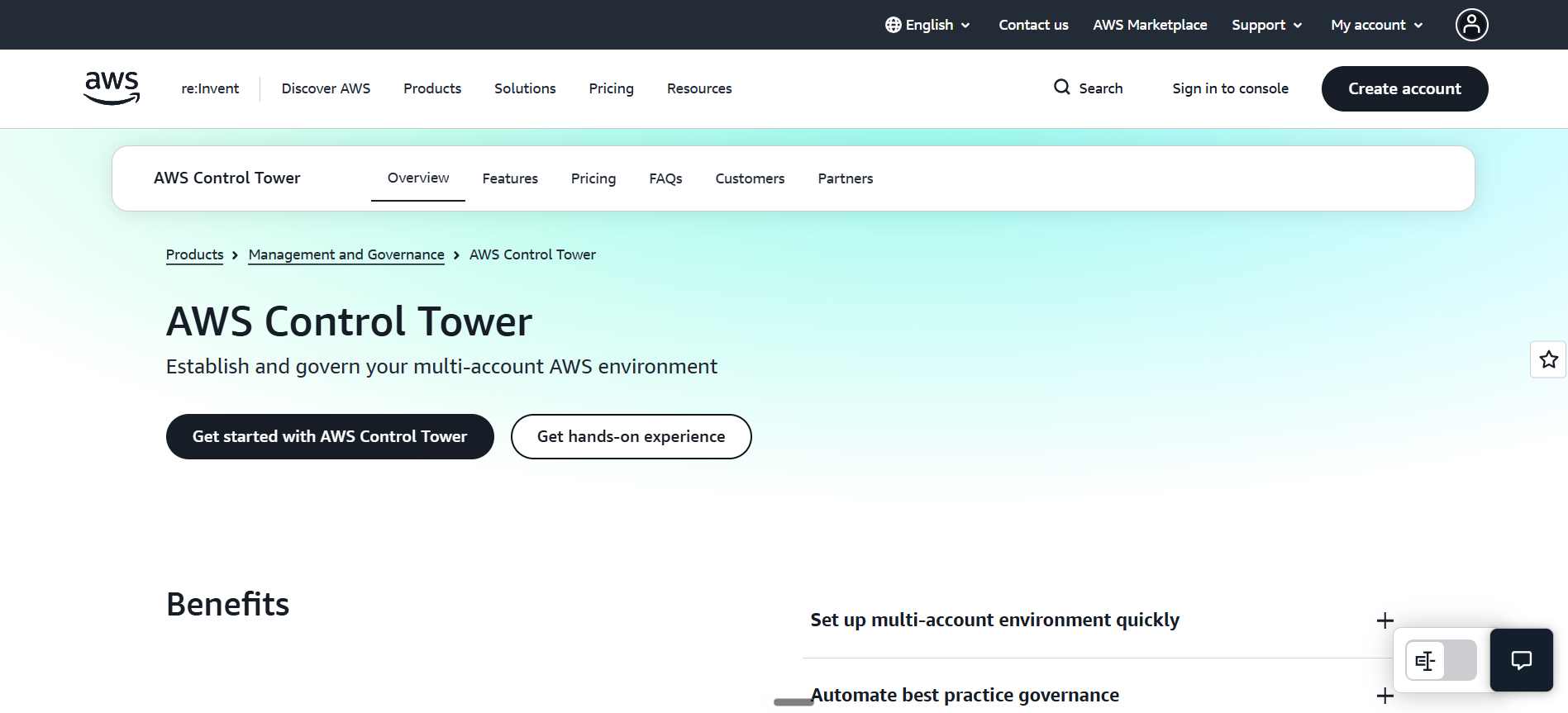
Task: Click the Products breadcrumb link
Action: [194, 254]
